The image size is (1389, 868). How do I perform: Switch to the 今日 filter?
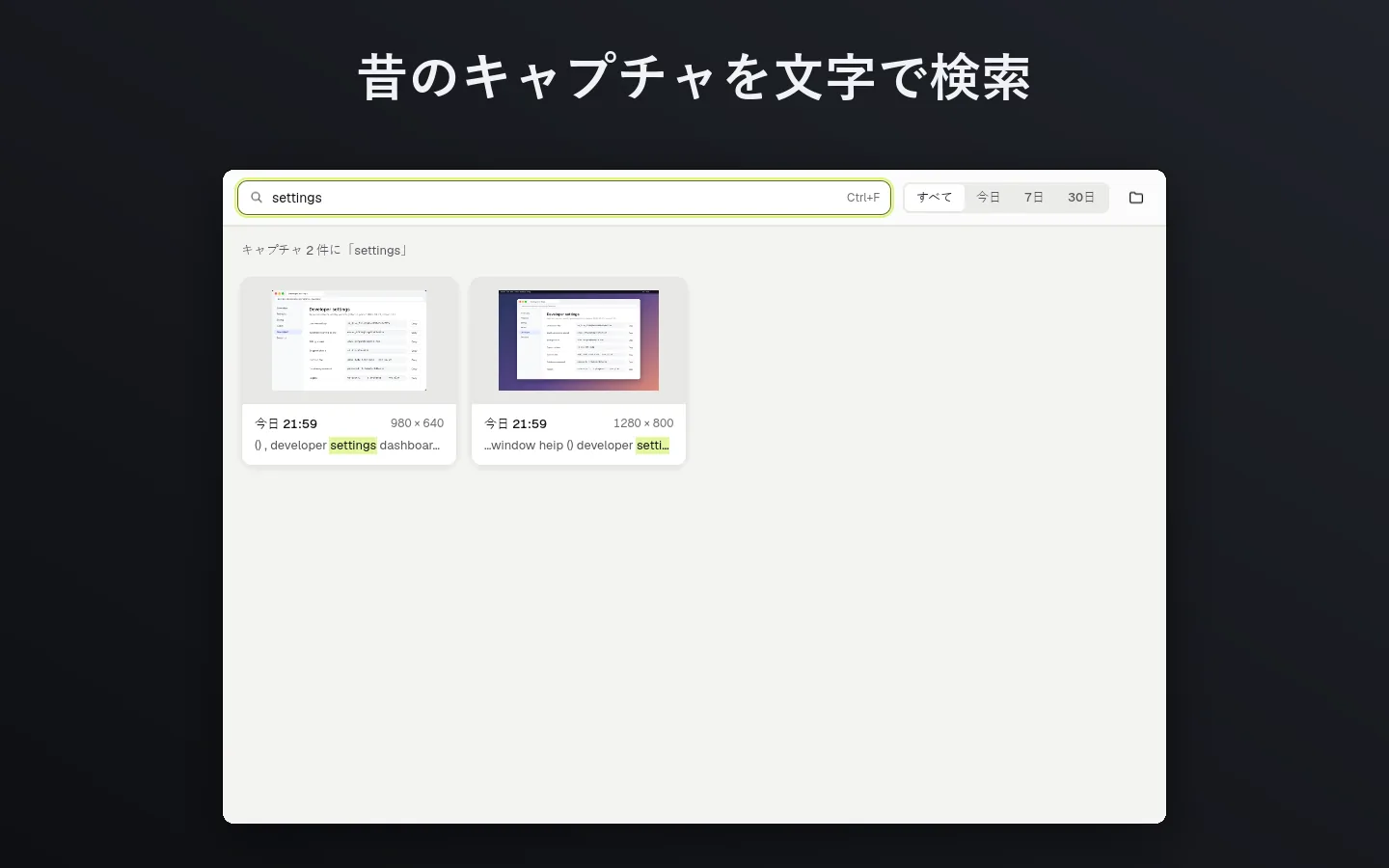pos(989,198)
